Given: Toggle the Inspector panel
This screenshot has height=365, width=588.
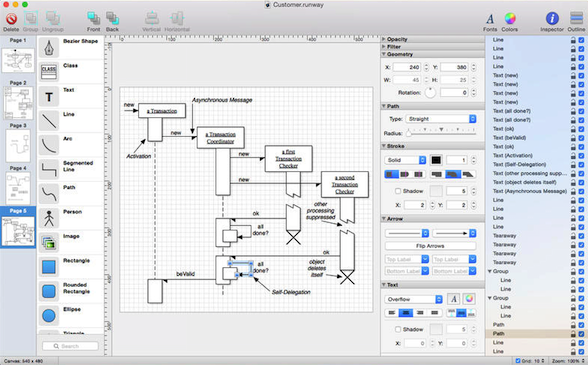Looking at the screenshot, I should [552, 18].
